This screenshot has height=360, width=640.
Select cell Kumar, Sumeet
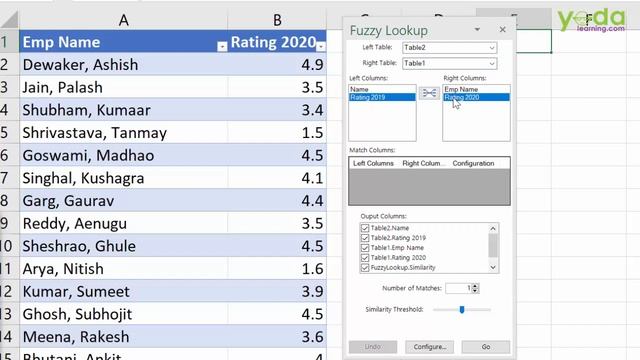pos(123,291)
